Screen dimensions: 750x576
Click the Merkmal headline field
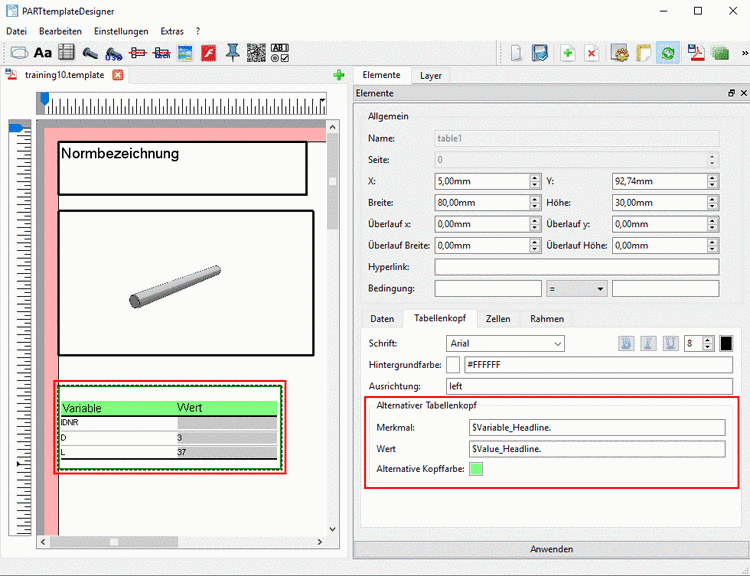[597, 428]
